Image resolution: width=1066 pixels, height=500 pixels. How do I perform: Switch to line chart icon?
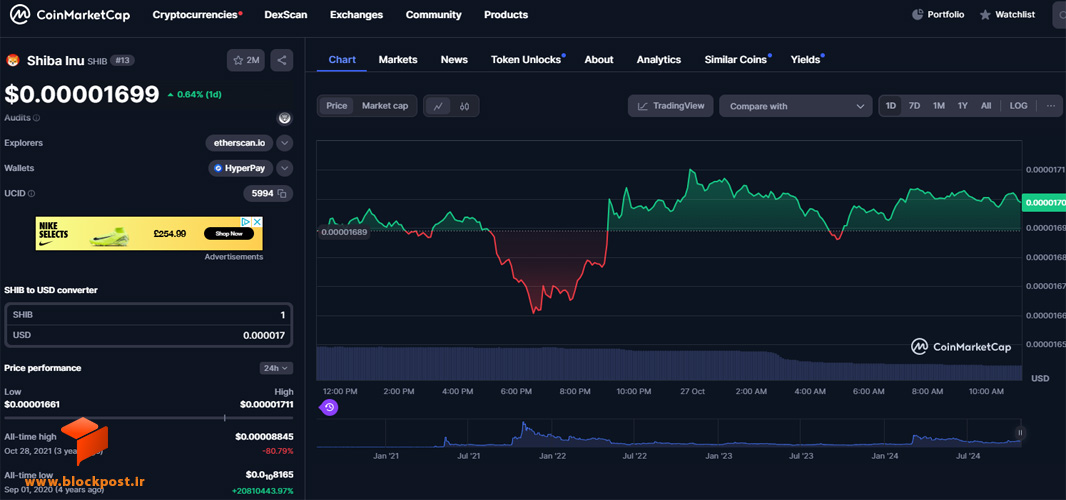pos(439,106)
